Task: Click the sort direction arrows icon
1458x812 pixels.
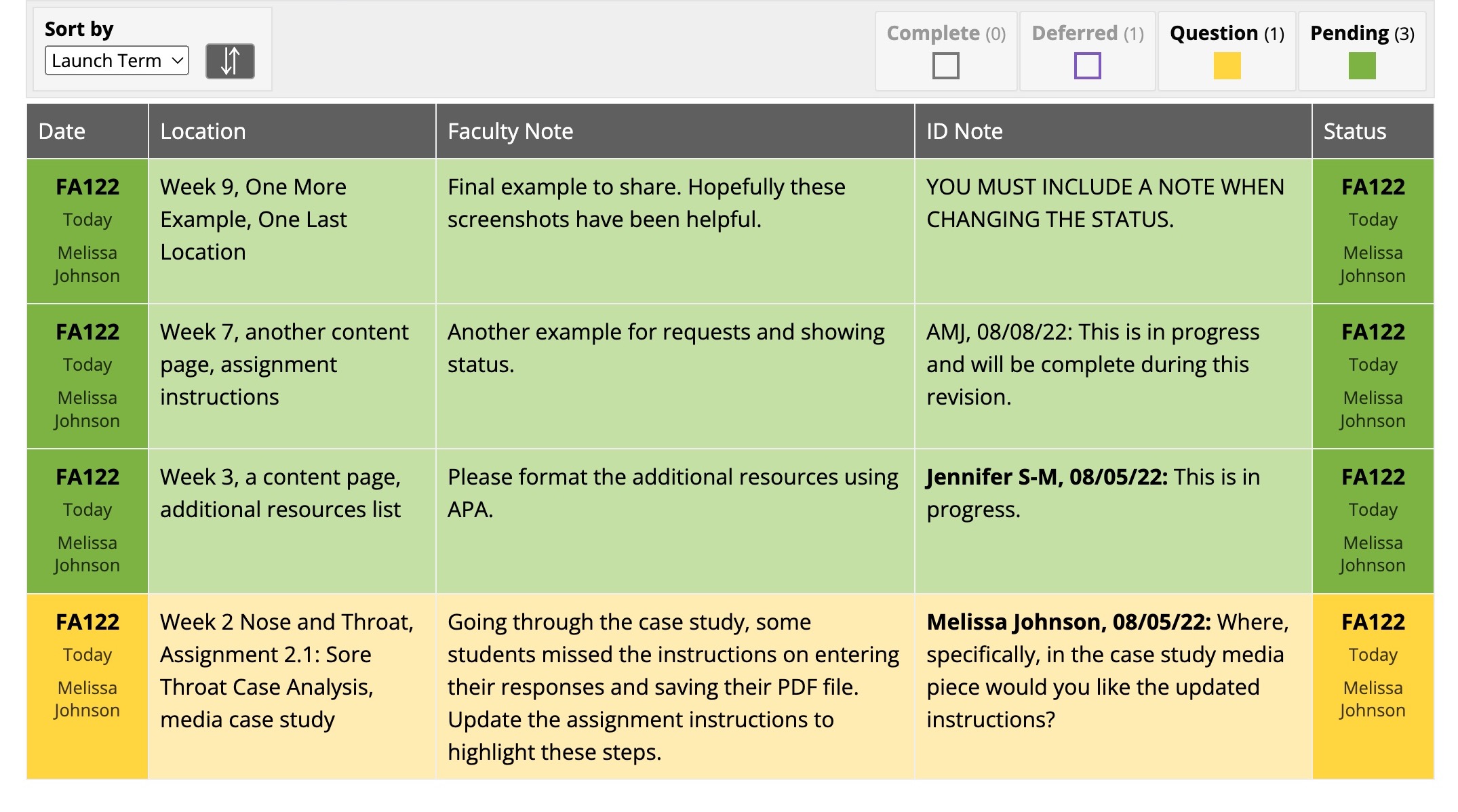Action: pyautogui.click(x=230, y=61)
